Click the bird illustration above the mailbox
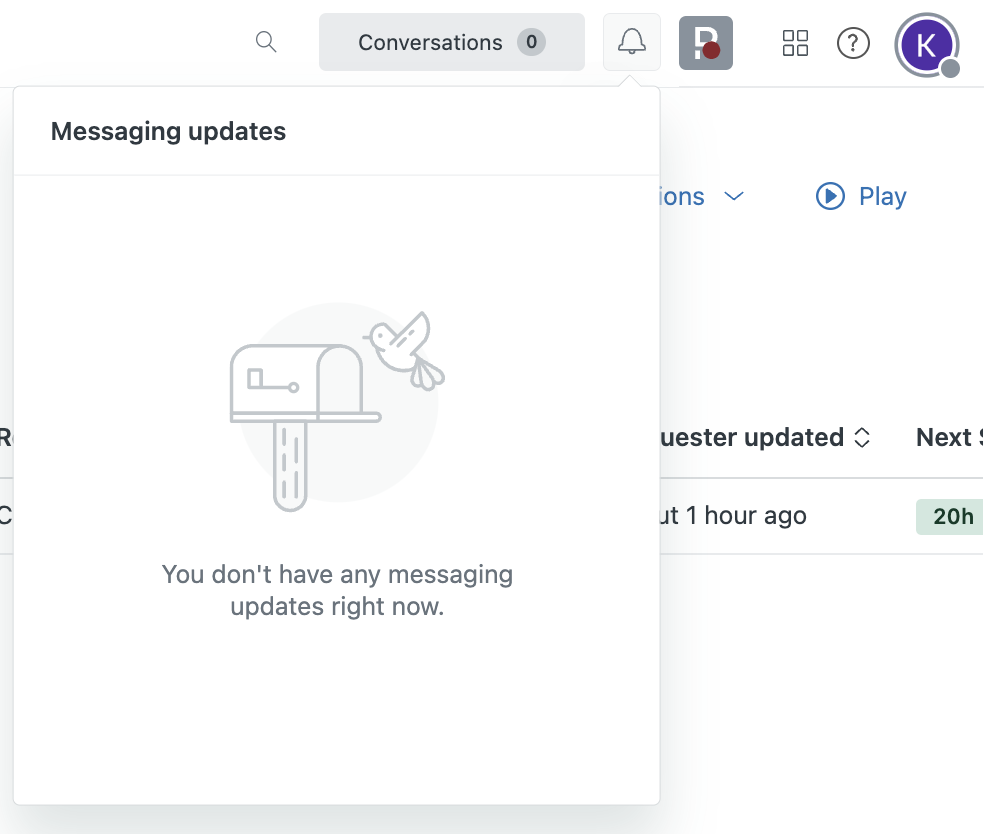The height and width of the screenshot is (834, 984). (406, 347)
